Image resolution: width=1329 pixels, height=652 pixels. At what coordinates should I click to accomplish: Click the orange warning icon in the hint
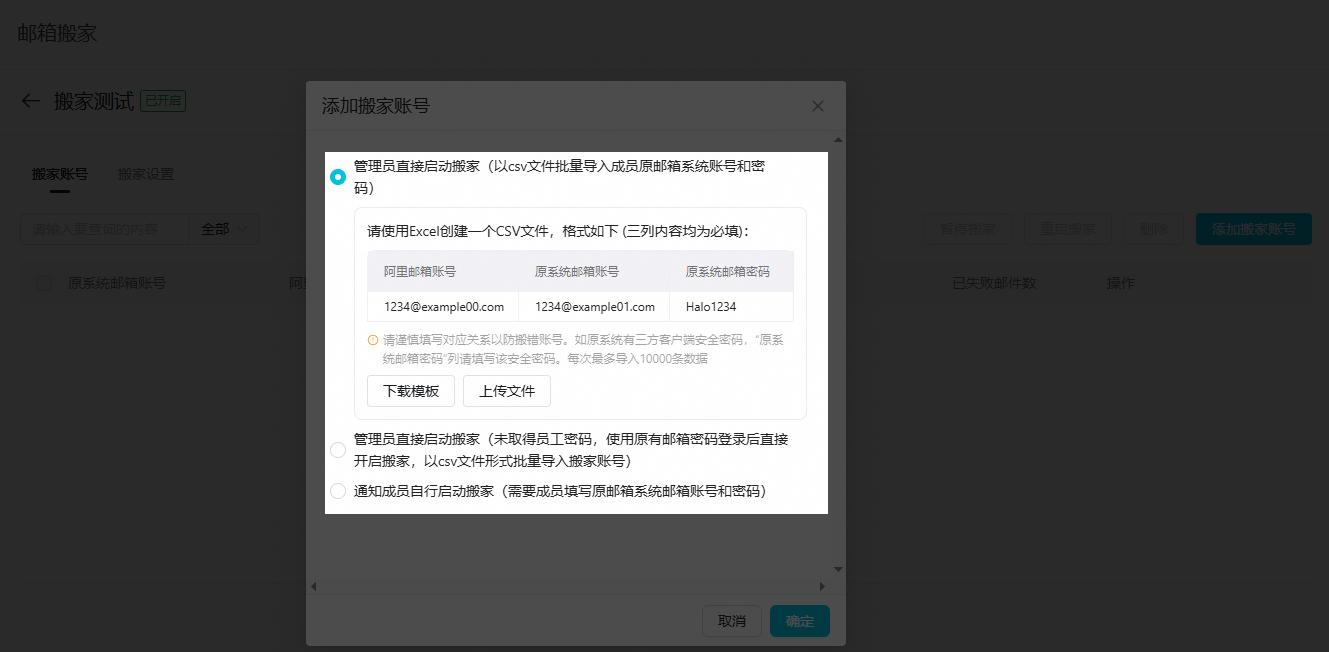click(373, 340)
